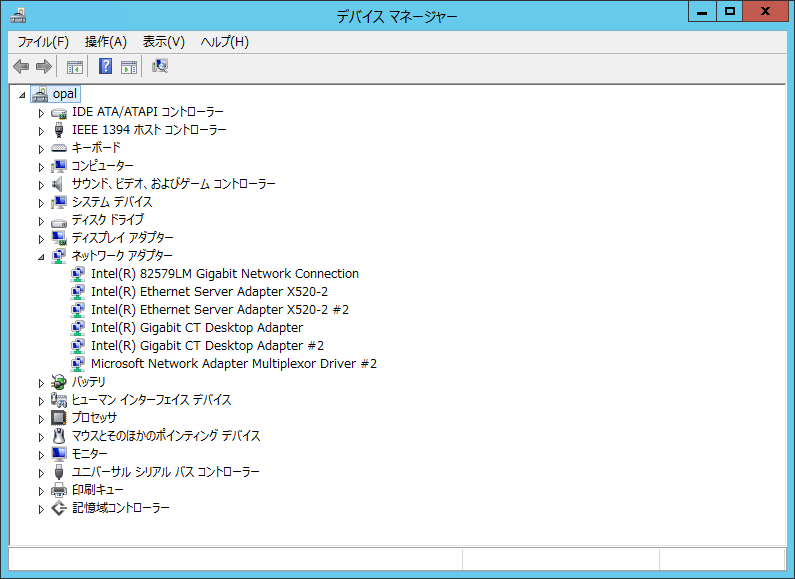This screenshot has height=579, width=795.
Task: Click the Forward arrow toolbar icon
Action: coord(44,66)
